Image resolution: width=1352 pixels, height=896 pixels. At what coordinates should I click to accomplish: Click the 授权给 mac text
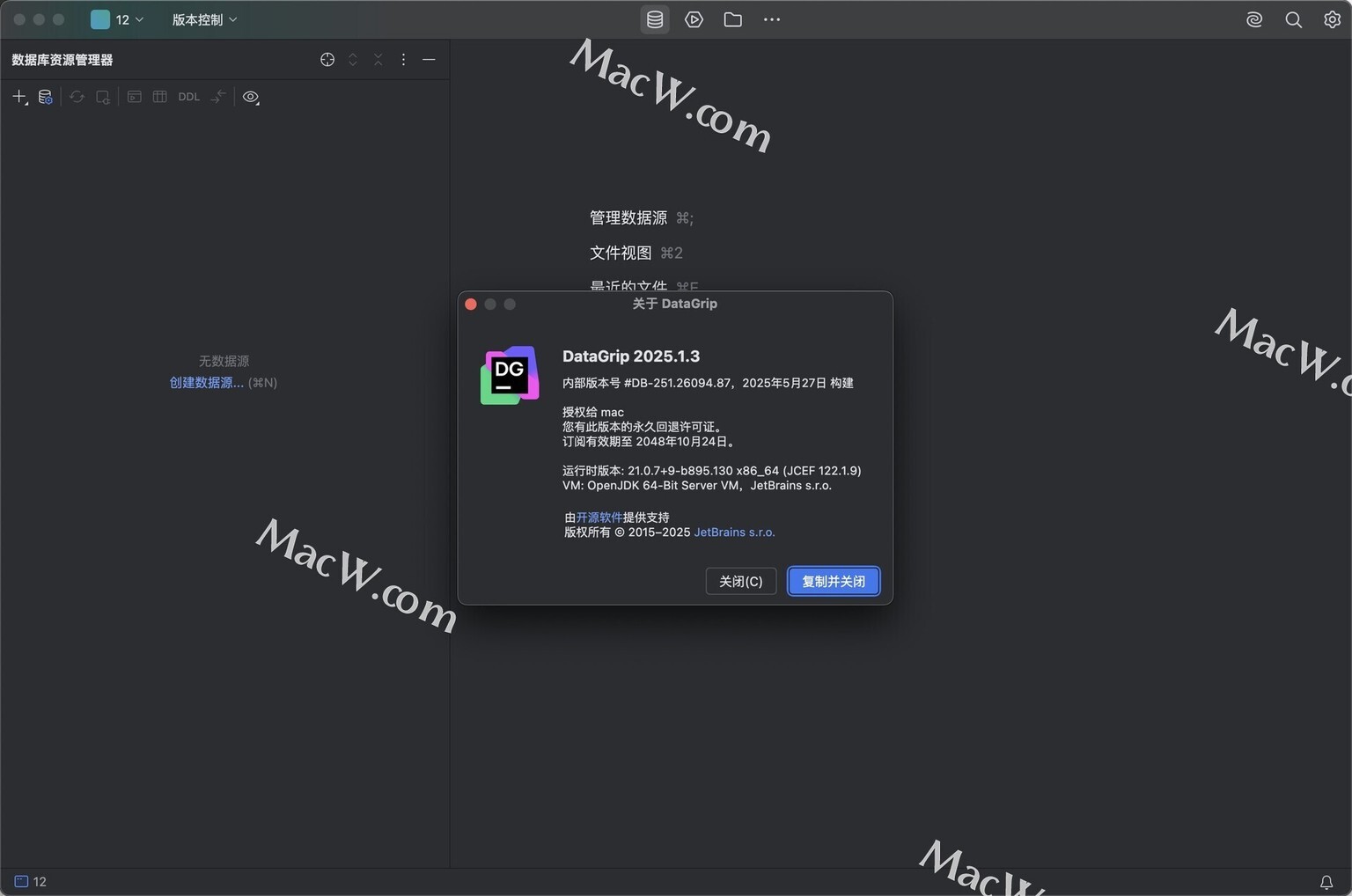593,412
